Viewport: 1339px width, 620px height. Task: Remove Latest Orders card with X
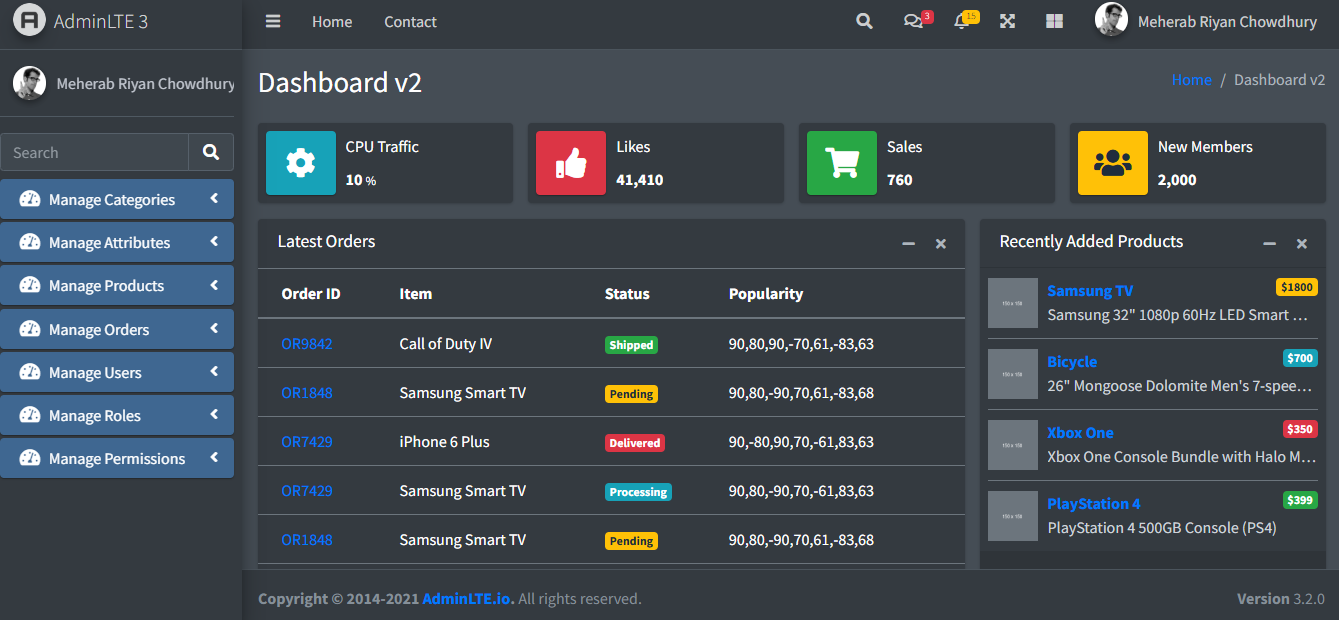pos(941,243)
